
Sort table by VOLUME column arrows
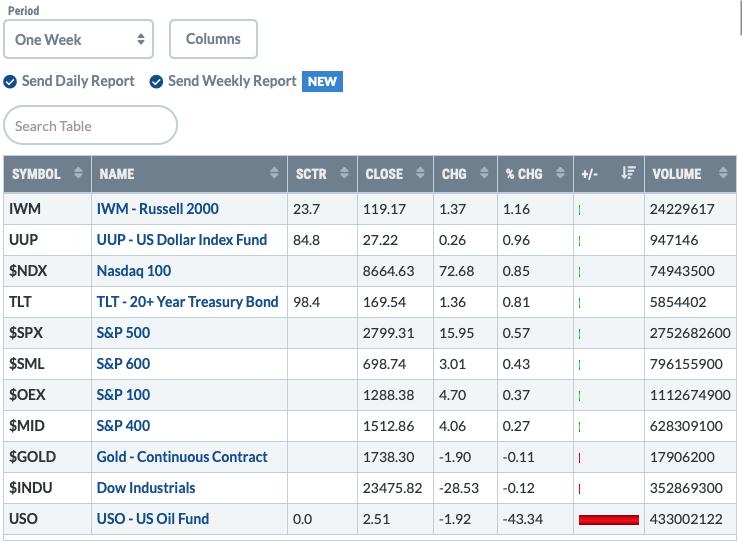coord(723,173)
